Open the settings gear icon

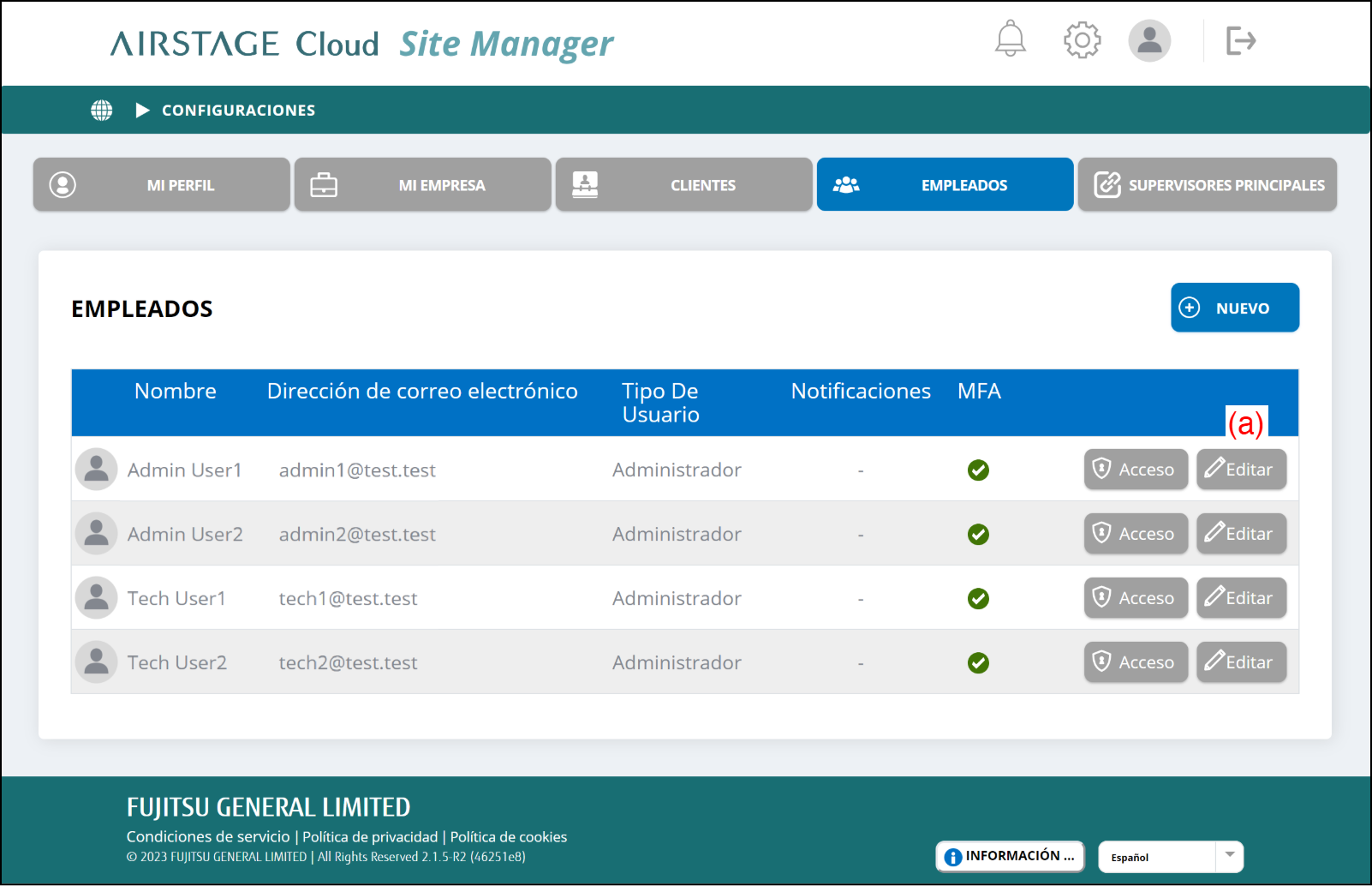tap(1082, 40)
